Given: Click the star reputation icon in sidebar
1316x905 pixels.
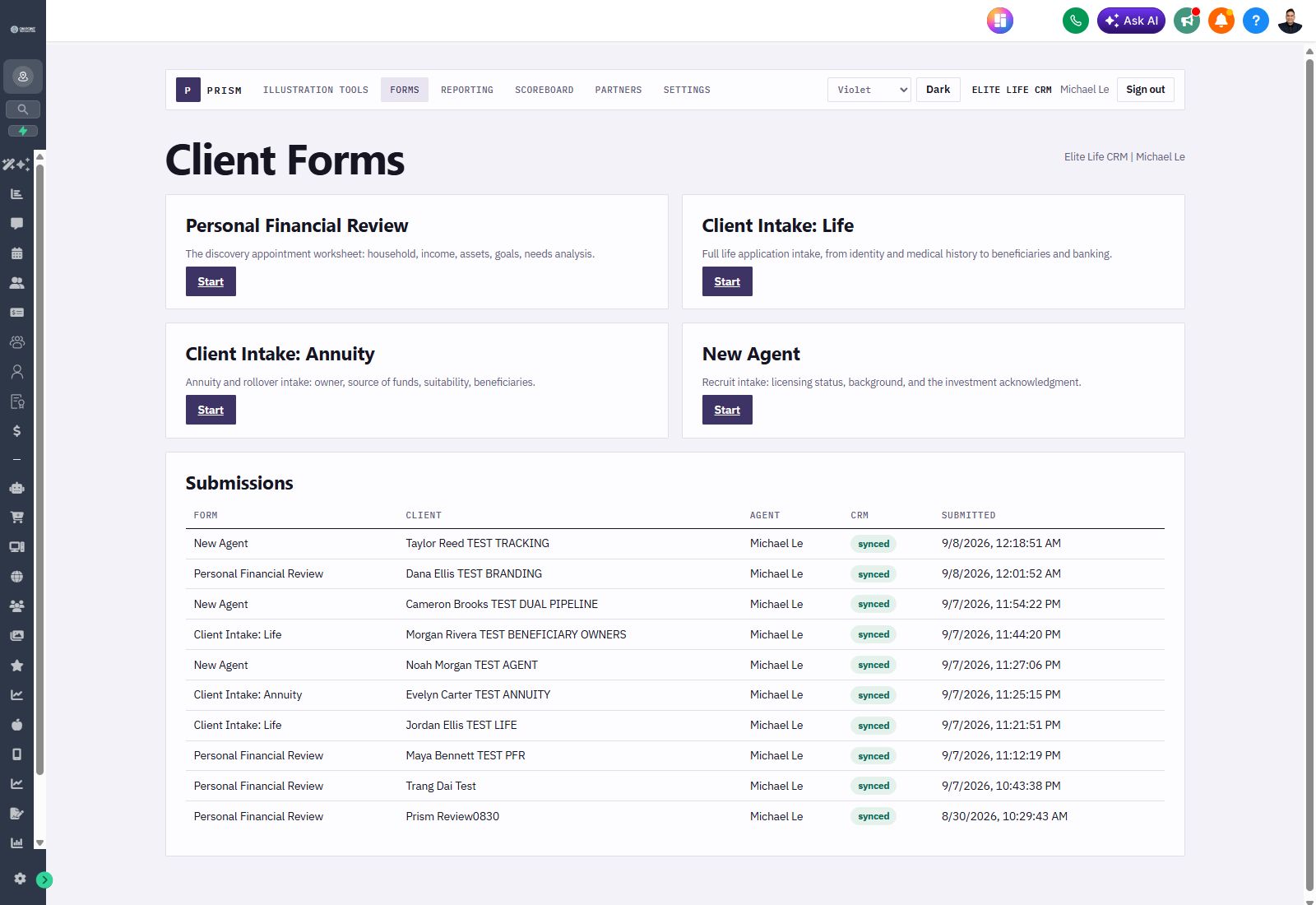Looking at the screenshot, I should click(16, 666).
